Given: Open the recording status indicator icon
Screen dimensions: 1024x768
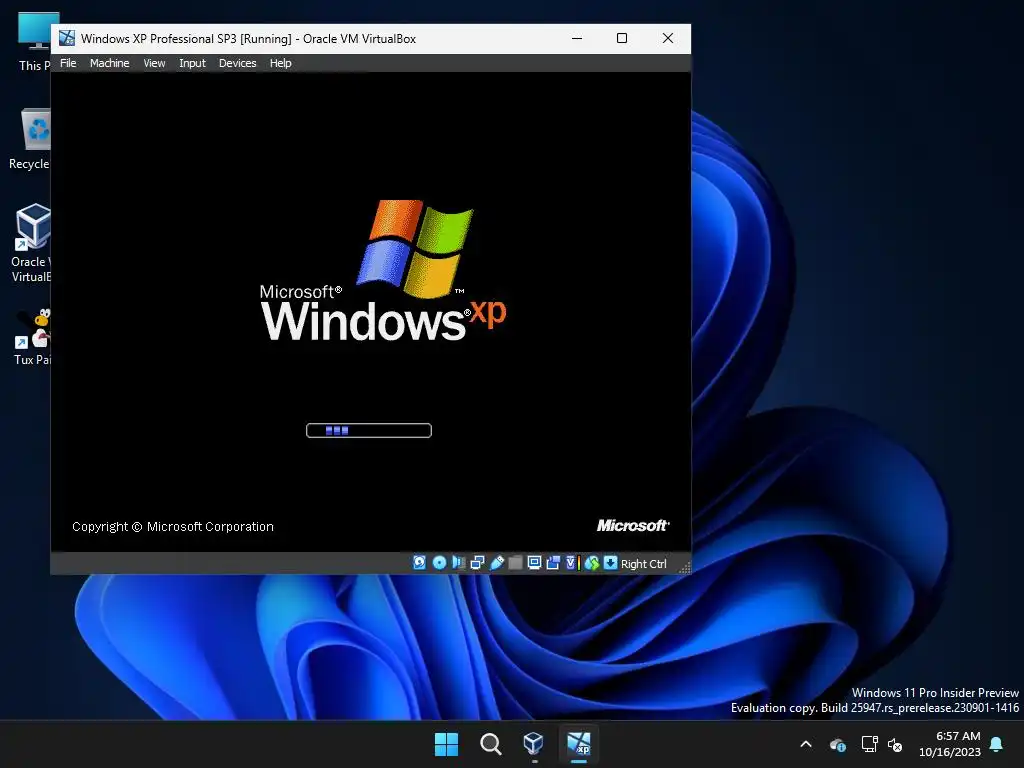Looking at the screenshot, I should tap(553, 563).
